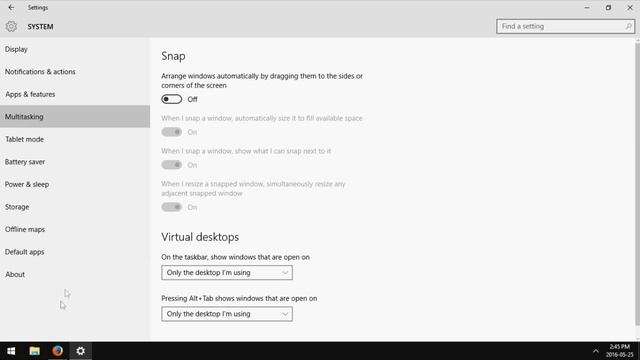The width and height of the screenshot is (640, 360).
Task: Minimize the Settings window
Action: coord(587,7)
